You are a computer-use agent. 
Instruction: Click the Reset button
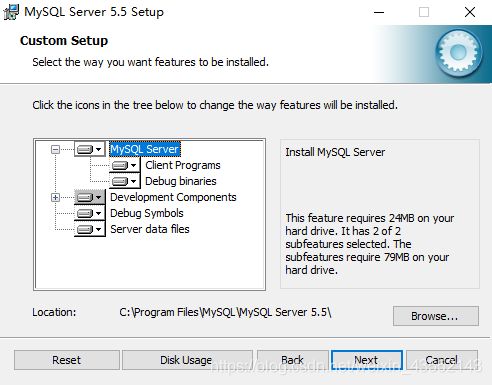67,360
